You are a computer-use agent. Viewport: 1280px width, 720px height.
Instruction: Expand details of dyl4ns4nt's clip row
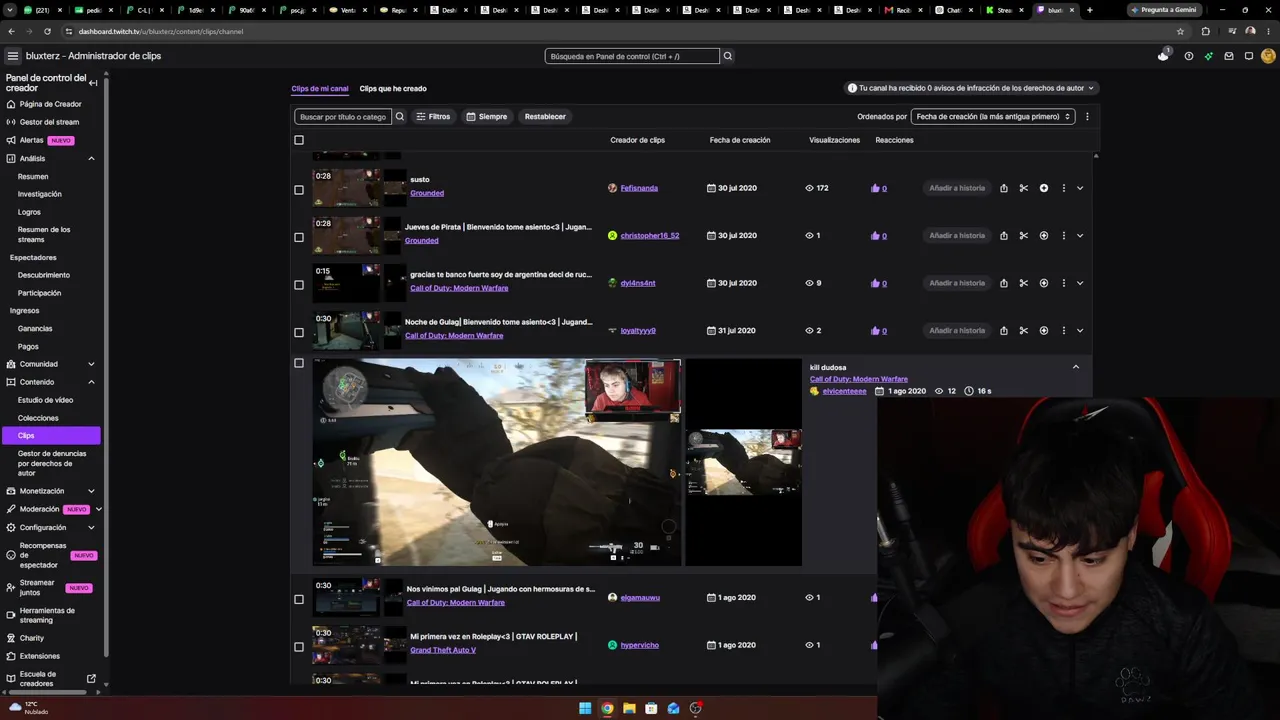coord(1080,283)
